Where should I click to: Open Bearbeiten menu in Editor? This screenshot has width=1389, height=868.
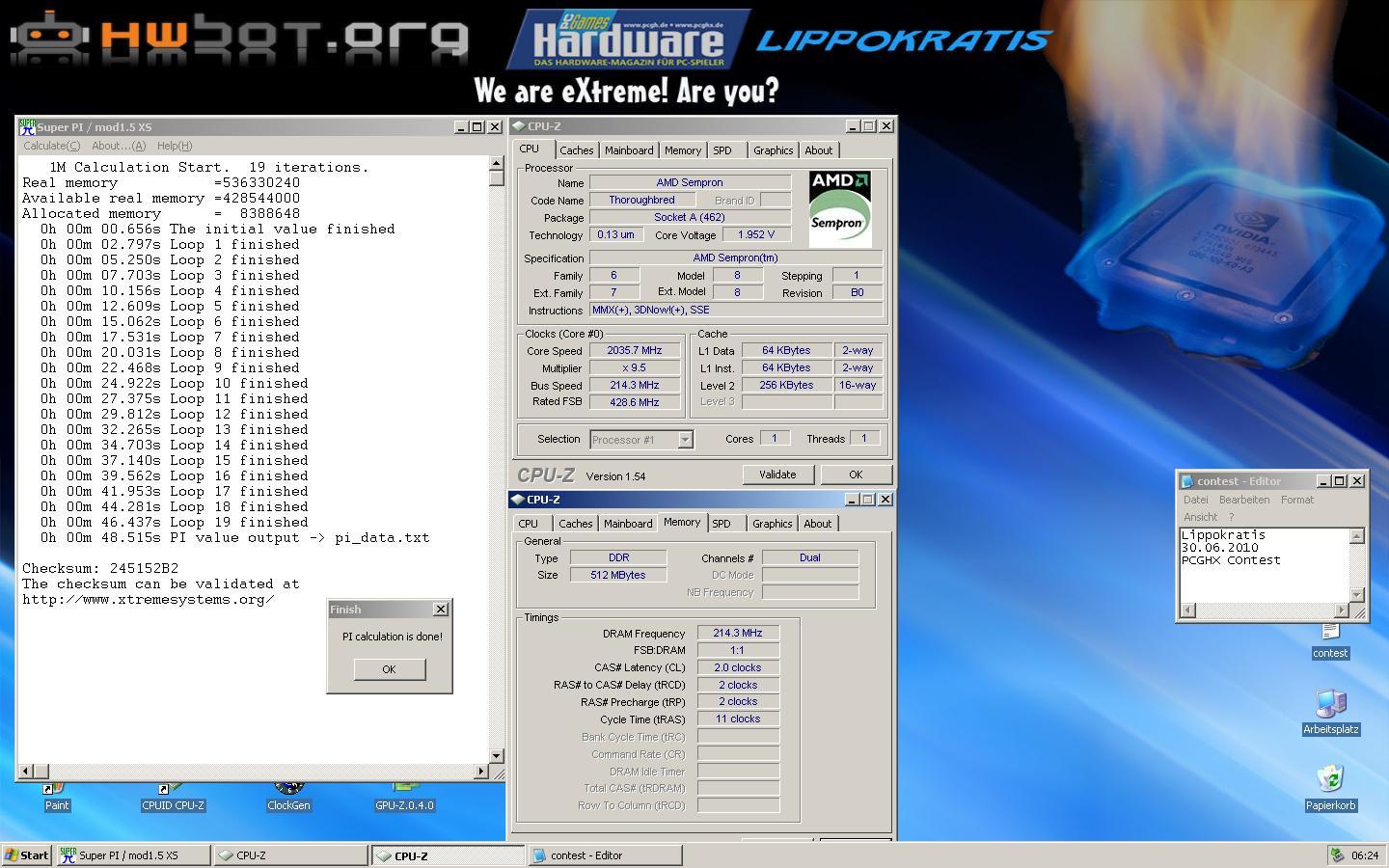(x=1244, y=500)
